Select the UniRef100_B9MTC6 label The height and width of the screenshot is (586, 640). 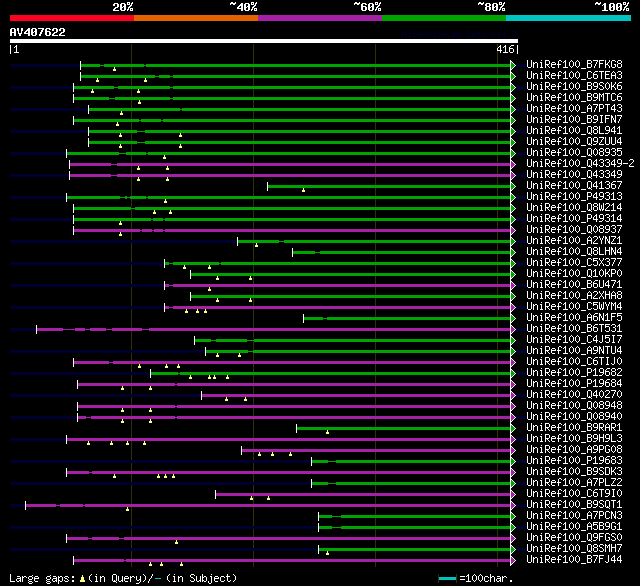tap(574, 98)
